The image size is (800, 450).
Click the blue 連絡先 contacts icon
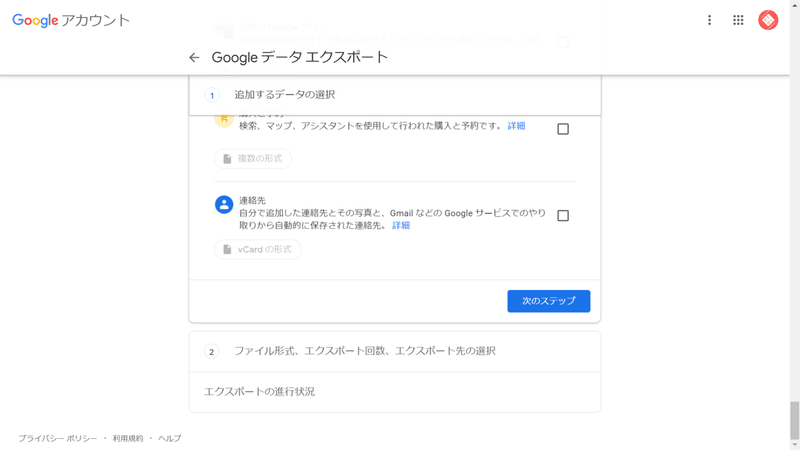223,205
